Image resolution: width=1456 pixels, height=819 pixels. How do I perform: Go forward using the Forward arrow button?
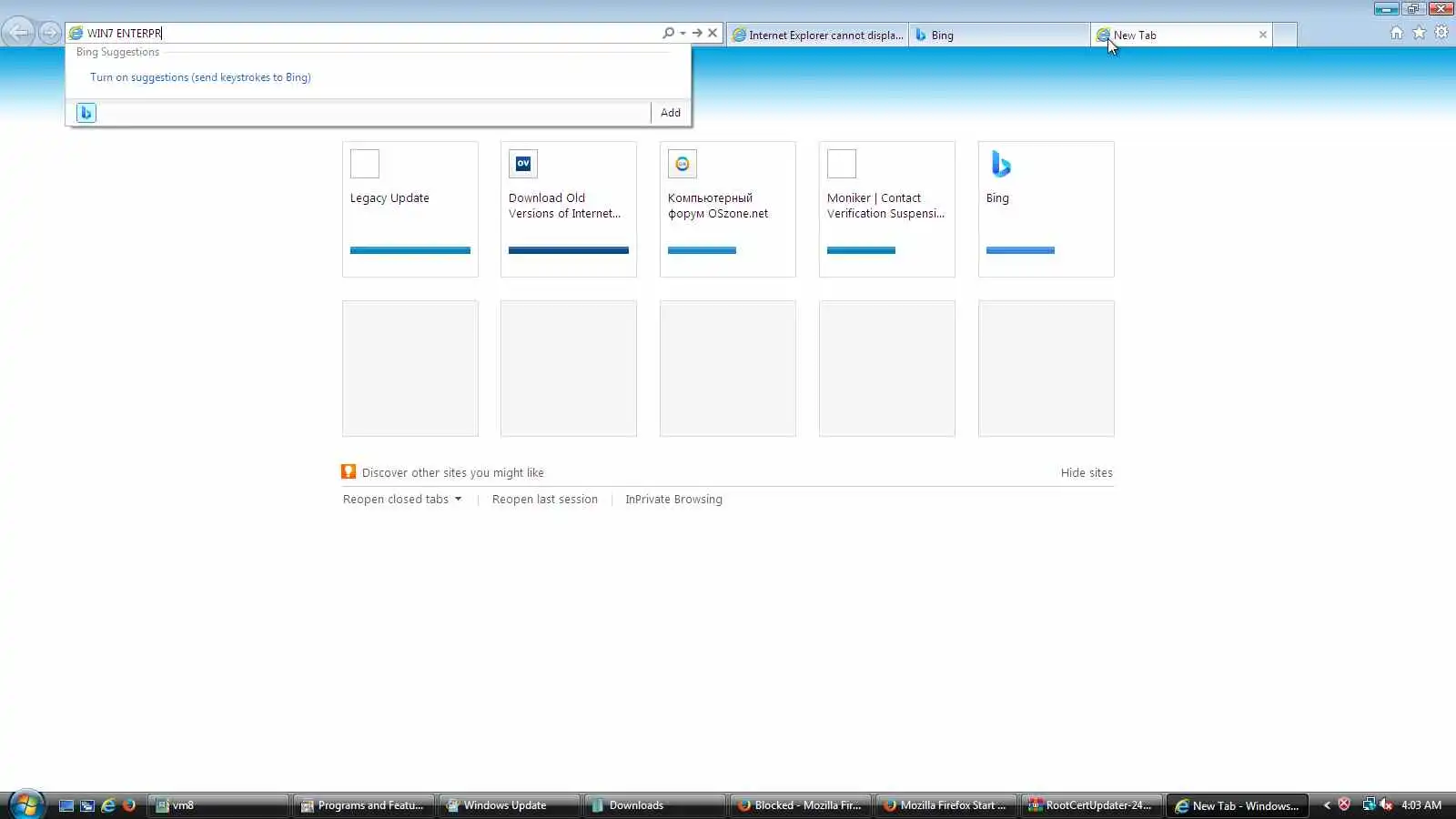tap(49, 33)
